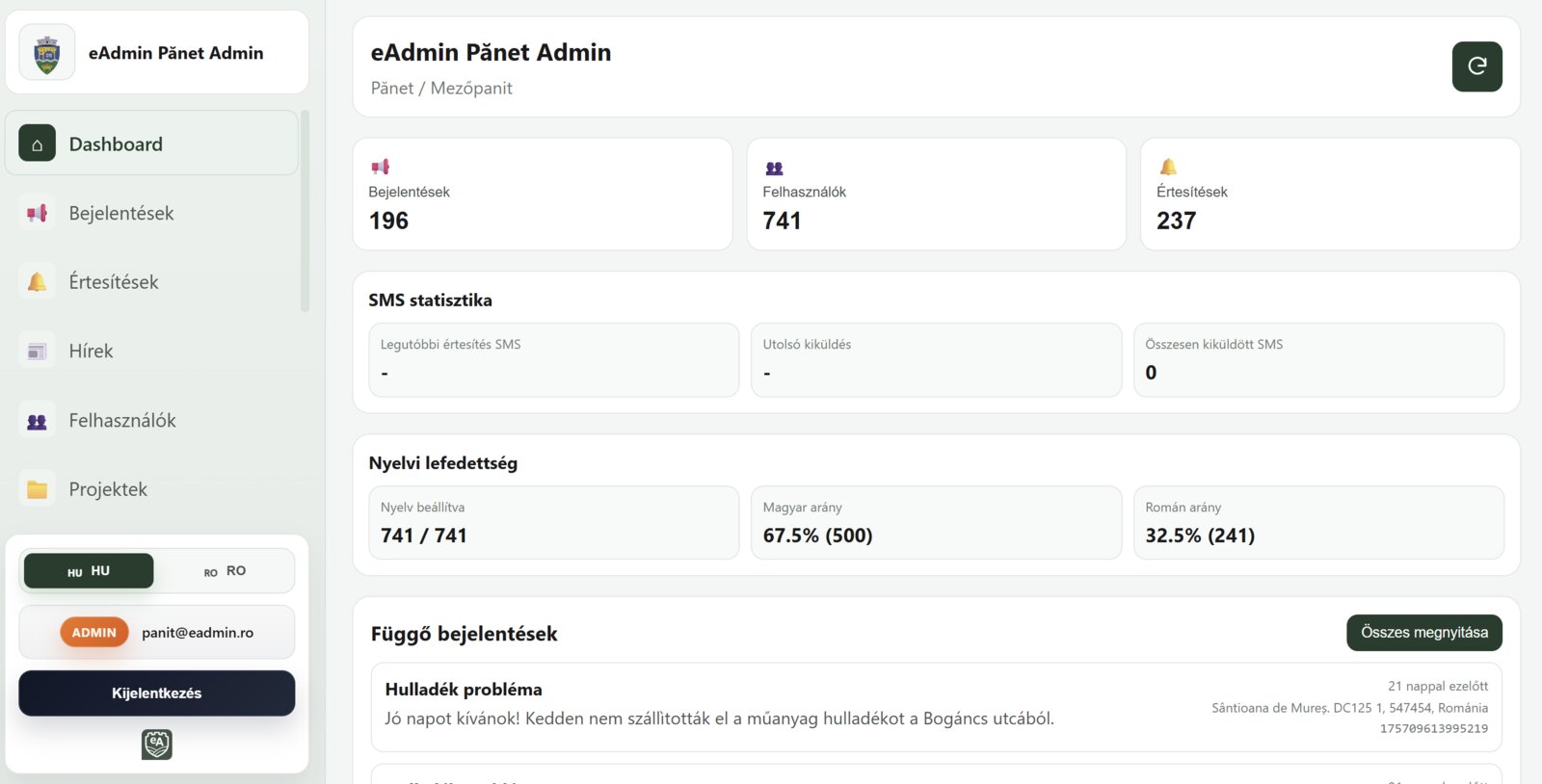
Task: Click the Pănet / Mezőpanit subtitle
Action: tap(441, 88)
